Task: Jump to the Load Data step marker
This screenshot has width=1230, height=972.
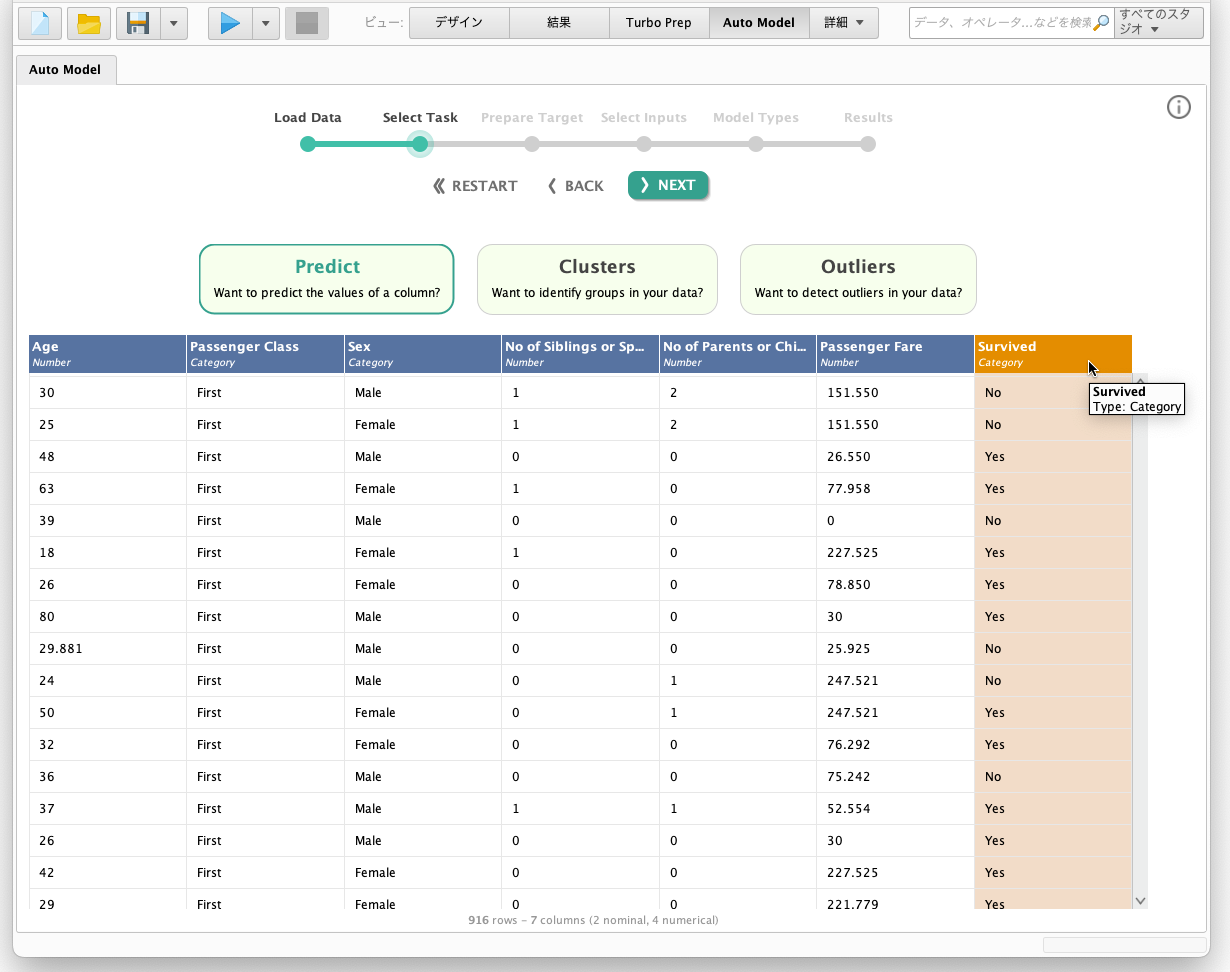Action: [x=308, y=144]
